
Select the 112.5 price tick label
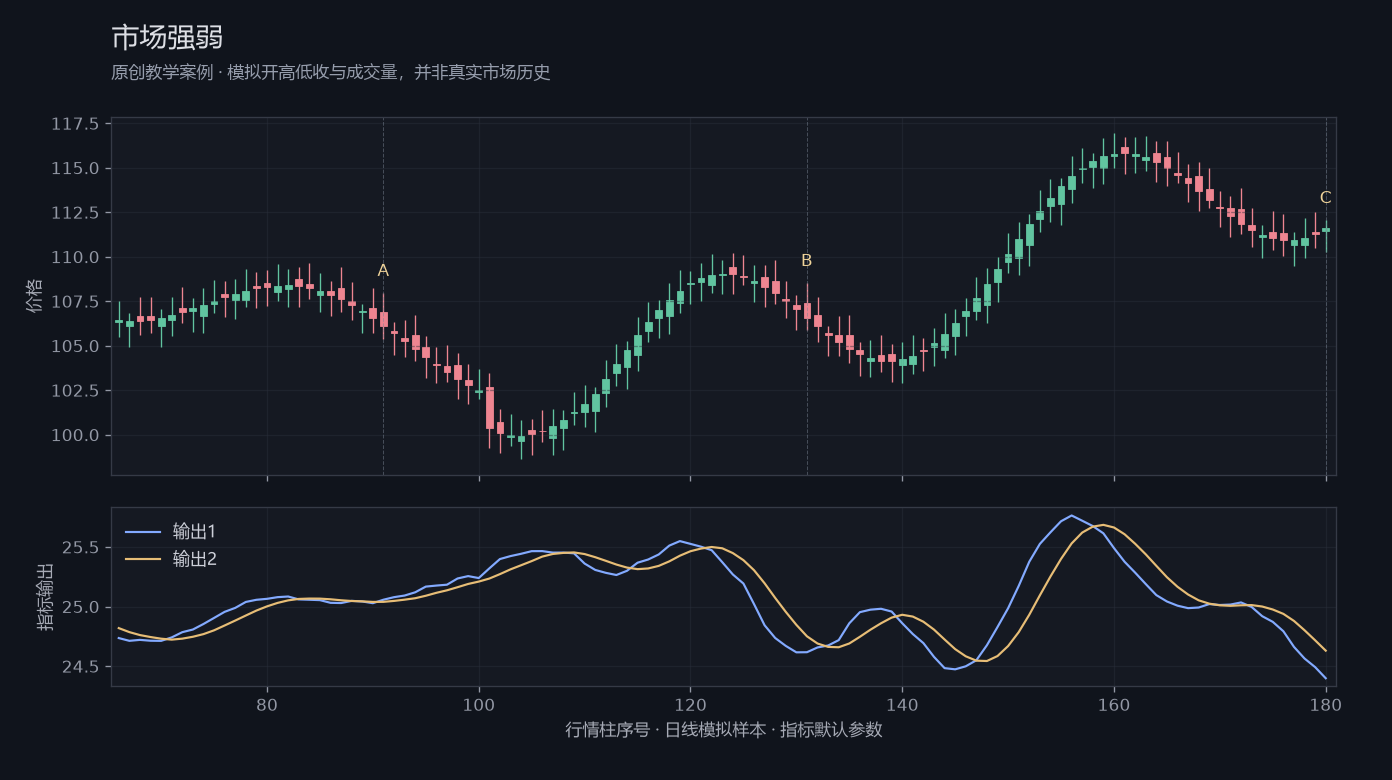pyautogui.click(x=75, y=213)
